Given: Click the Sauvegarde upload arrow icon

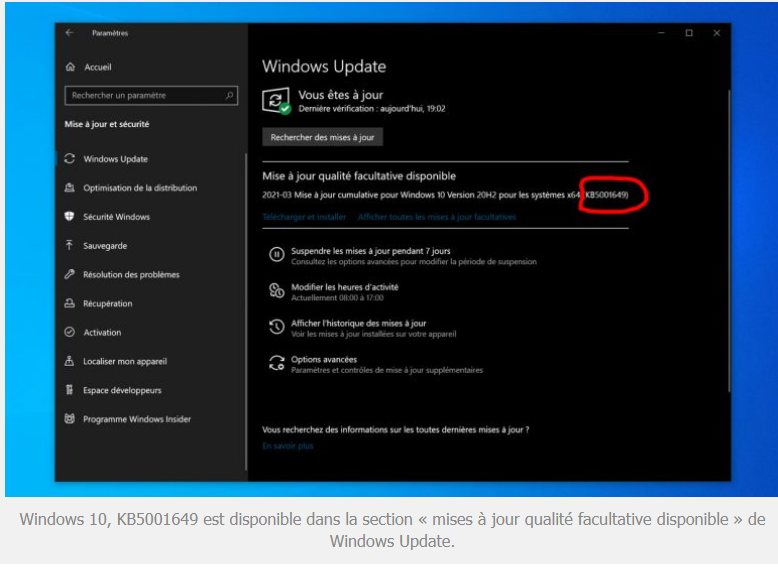Looking at the screenshot, I should (x=70, y=246).
